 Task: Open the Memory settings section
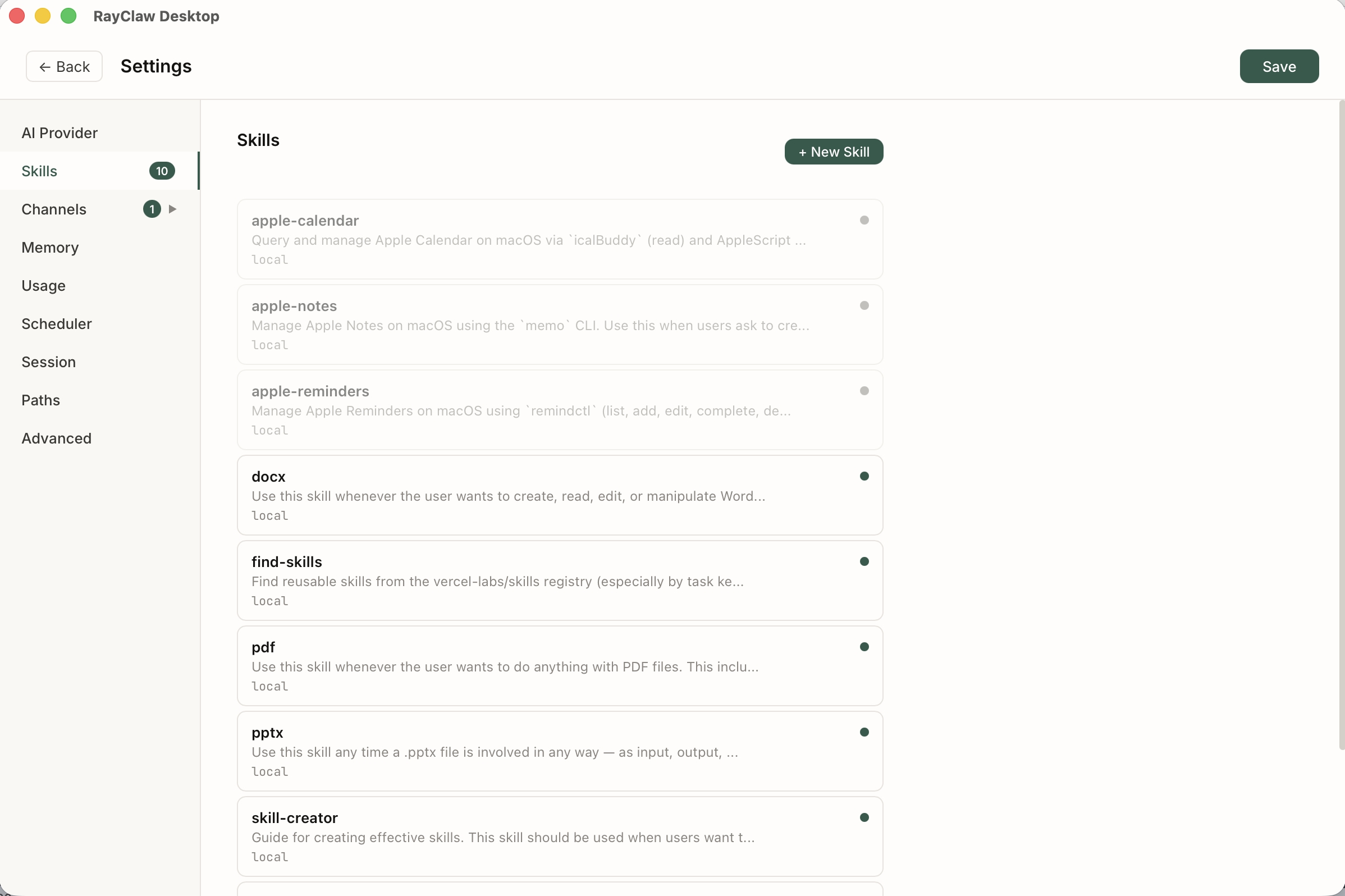pyautogui.click(x=51, y=248)
